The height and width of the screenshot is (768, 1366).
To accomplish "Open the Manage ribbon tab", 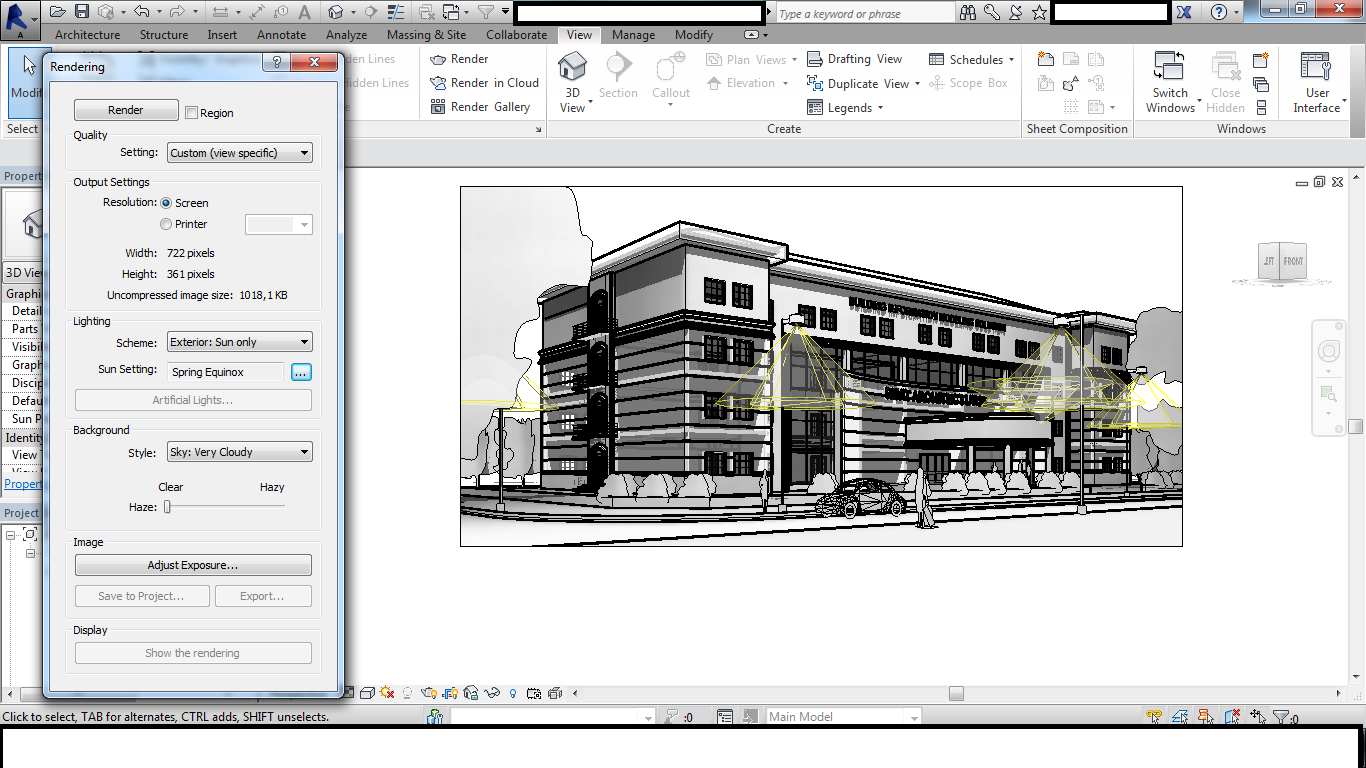I will (x=633, y=35).
